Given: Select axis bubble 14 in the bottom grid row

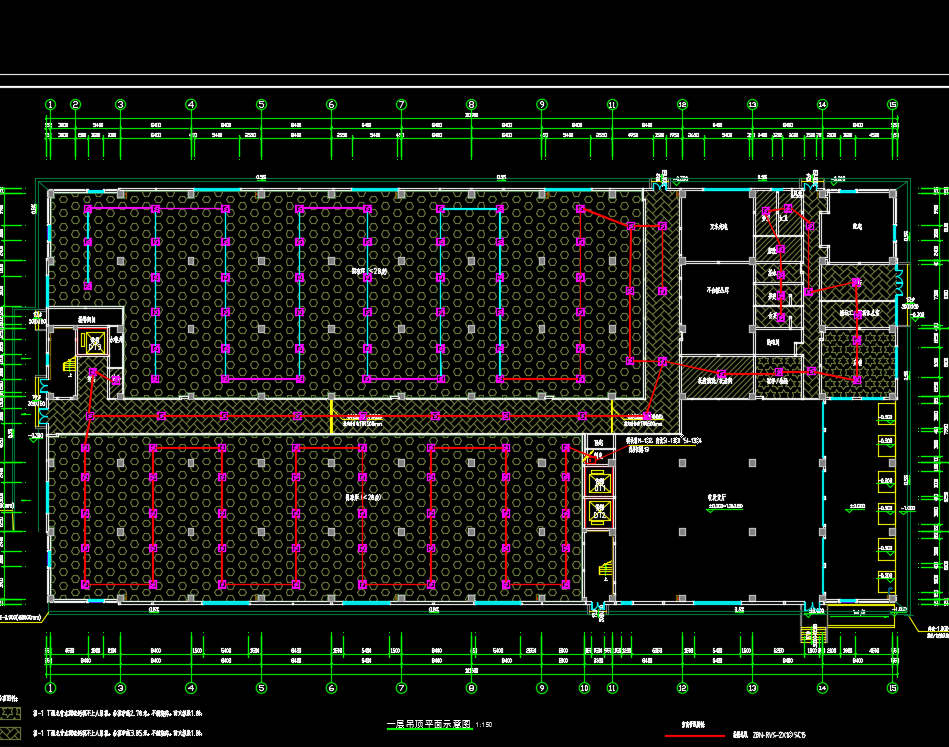Looking at the screenshot, I should [x=822, y=688].
